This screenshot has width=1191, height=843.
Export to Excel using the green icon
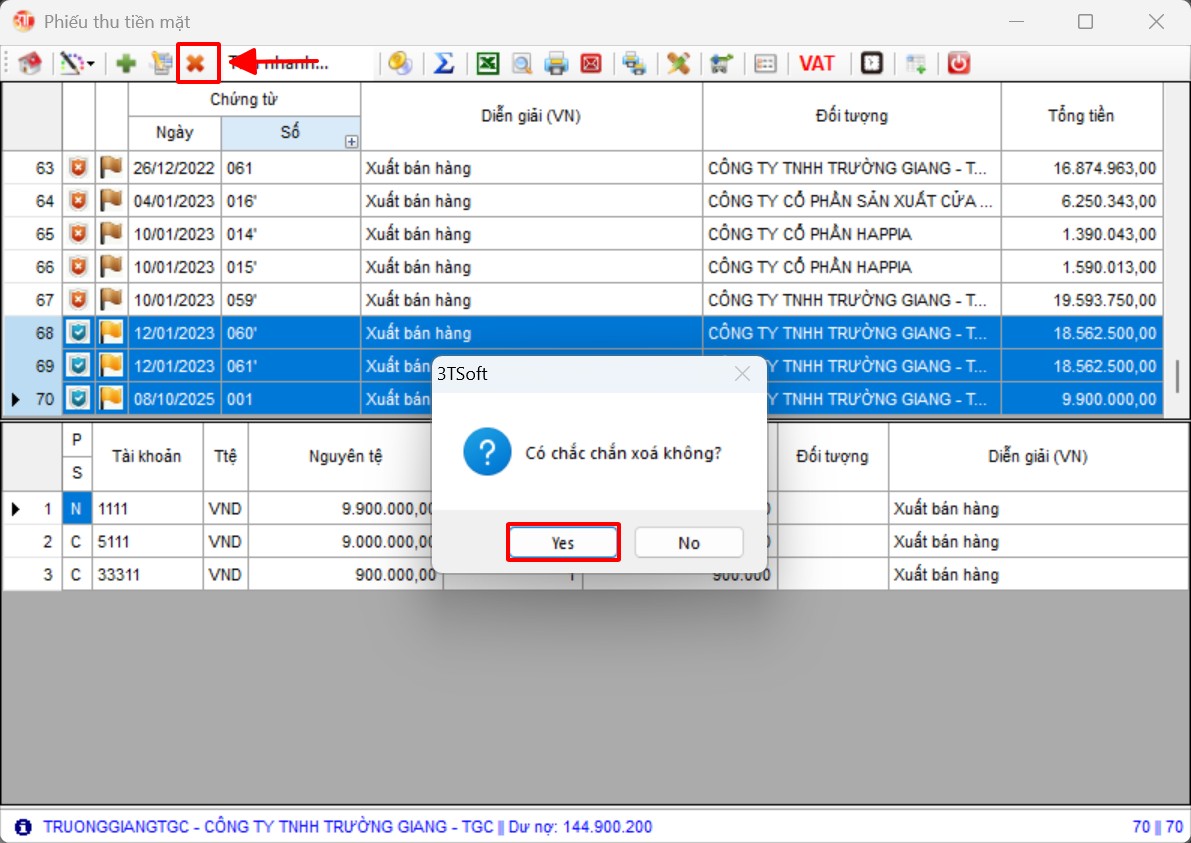coord(487,64)
